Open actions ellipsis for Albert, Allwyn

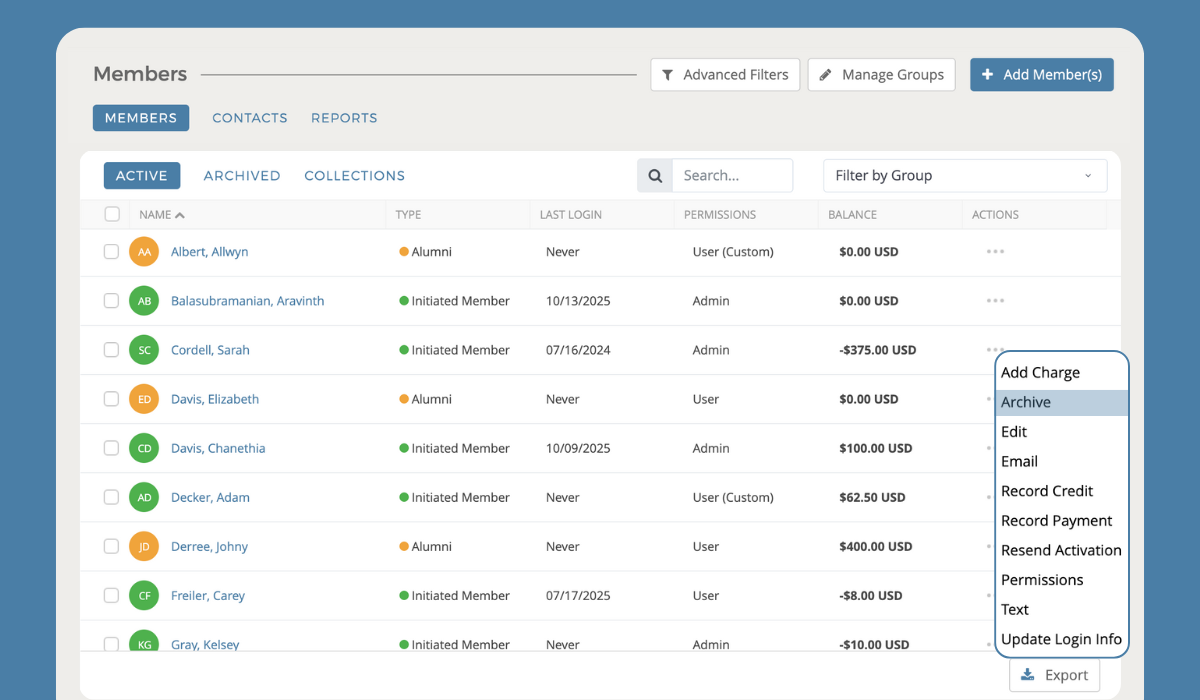tap(995, 252)
